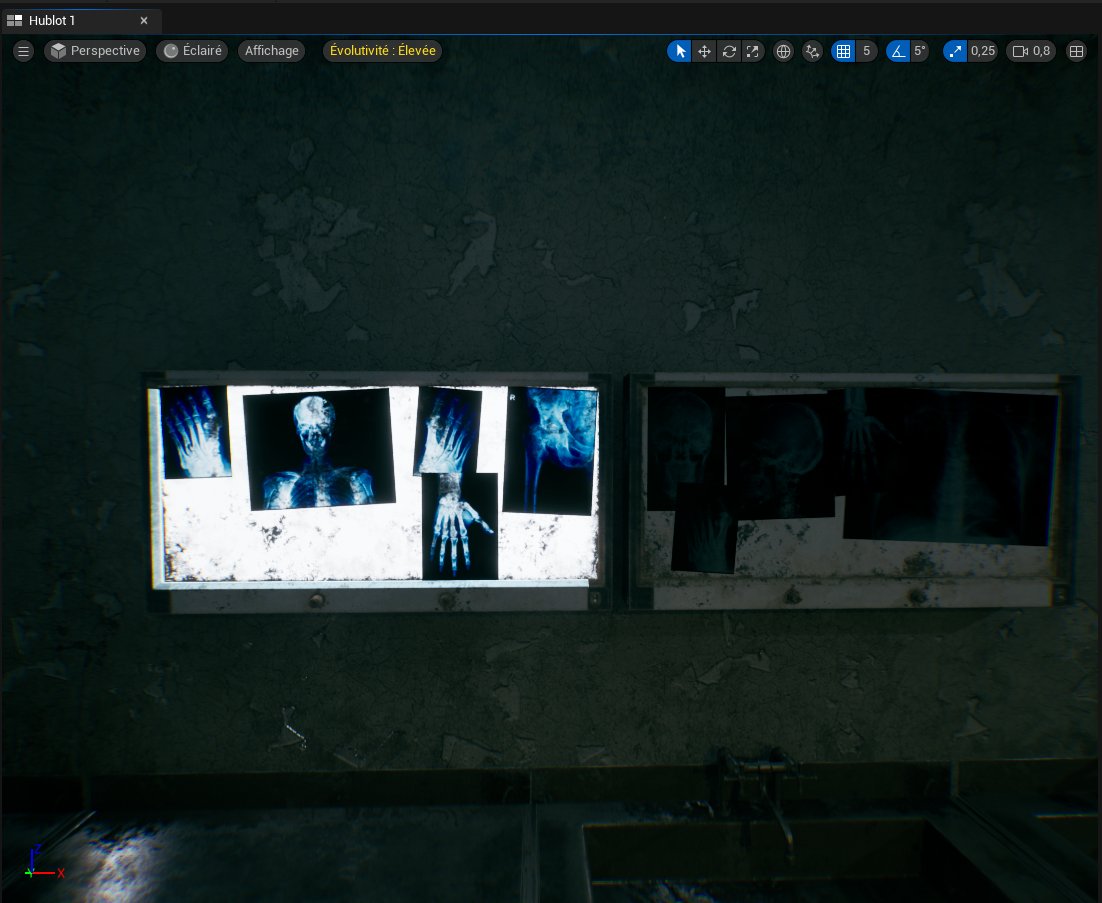Open the viewport options hamburger menu
Image resolution: width=1102 pixels, height=903 pixels.
pyautogui.click(x=23, y=51)
